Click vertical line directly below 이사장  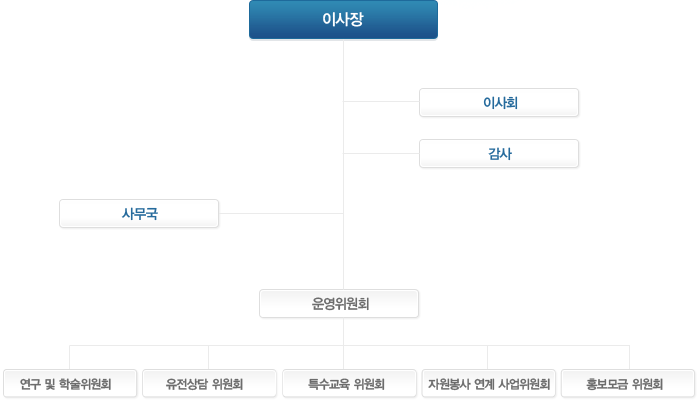point(343,67)
